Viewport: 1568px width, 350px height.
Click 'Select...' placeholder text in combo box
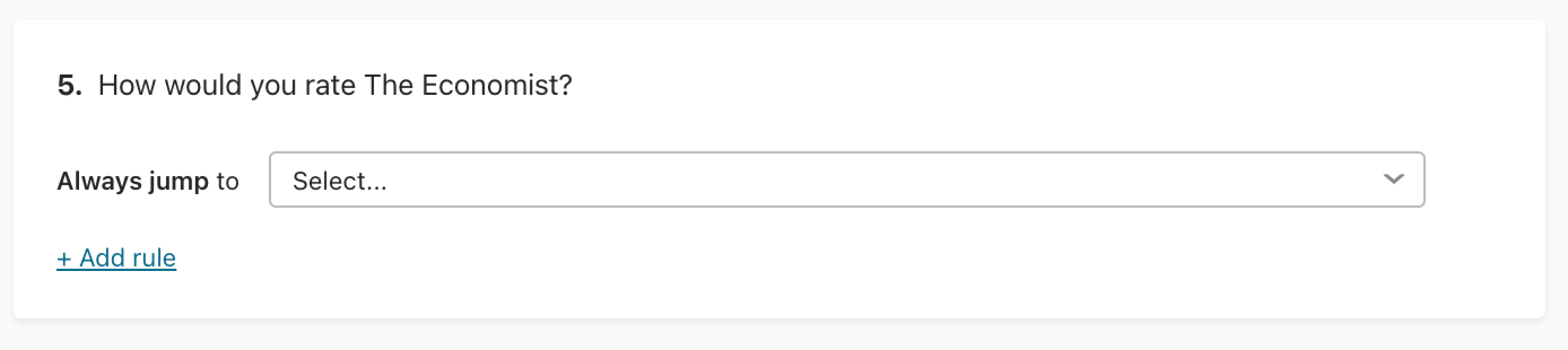click(339, 181)
